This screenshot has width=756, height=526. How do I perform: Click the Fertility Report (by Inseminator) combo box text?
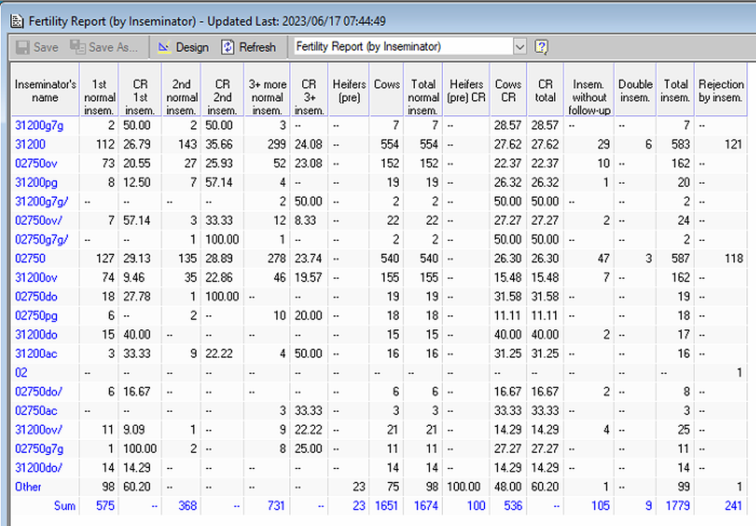(368, 46)
